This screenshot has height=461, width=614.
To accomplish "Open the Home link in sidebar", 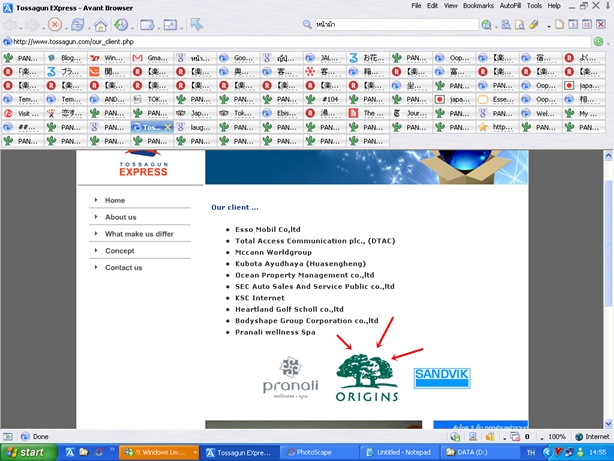I will coord(115,200).
